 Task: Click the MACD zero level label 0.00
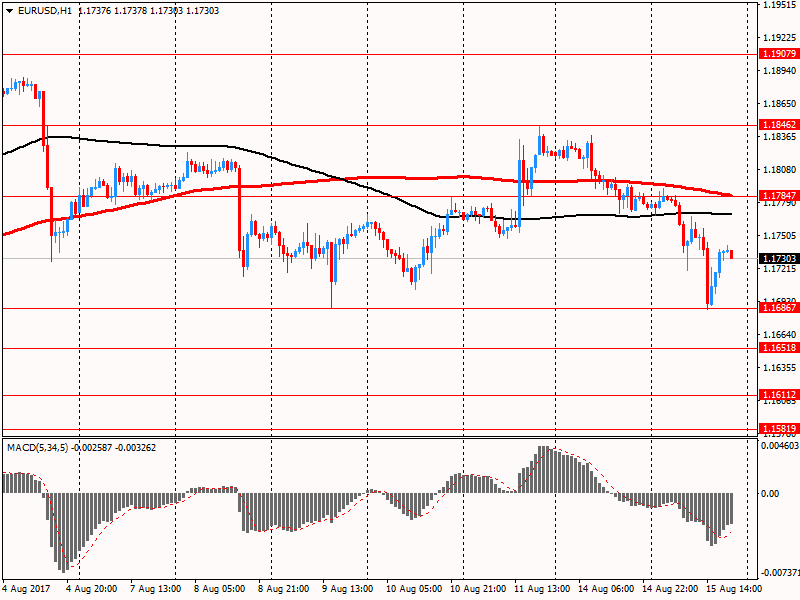tap(770, 494)
